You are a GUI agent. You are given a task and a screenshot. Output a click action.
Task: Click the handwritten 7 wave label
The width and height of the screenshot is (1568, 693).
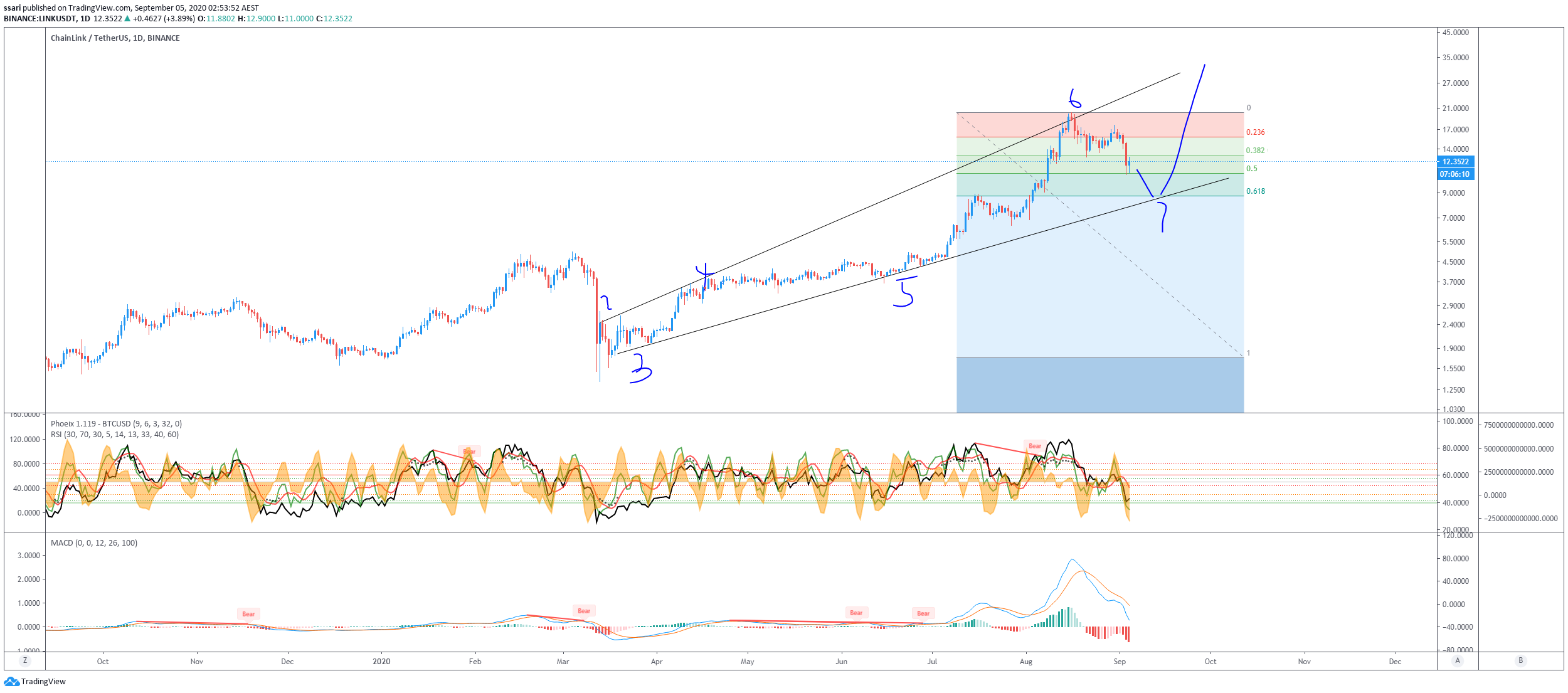coord(1162,218)
